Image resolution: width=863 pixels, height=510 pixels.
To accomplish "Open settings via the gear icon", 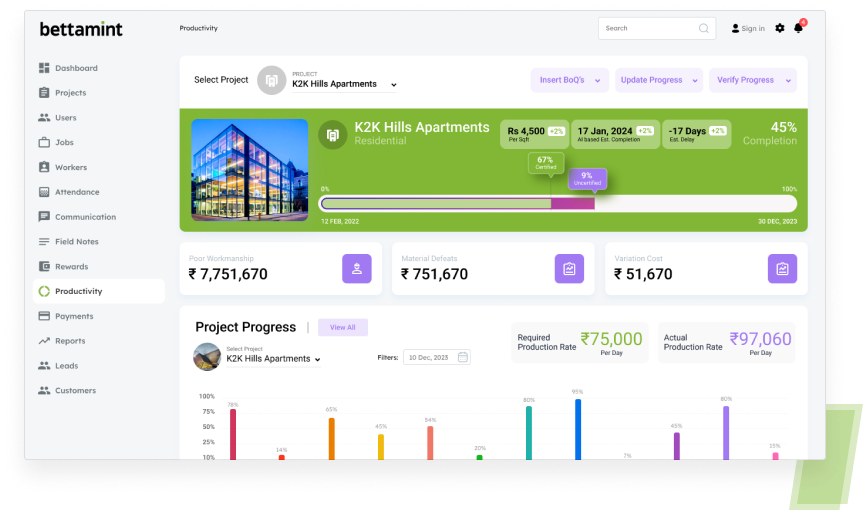I will pyautogui.click(x=780, y=28).
